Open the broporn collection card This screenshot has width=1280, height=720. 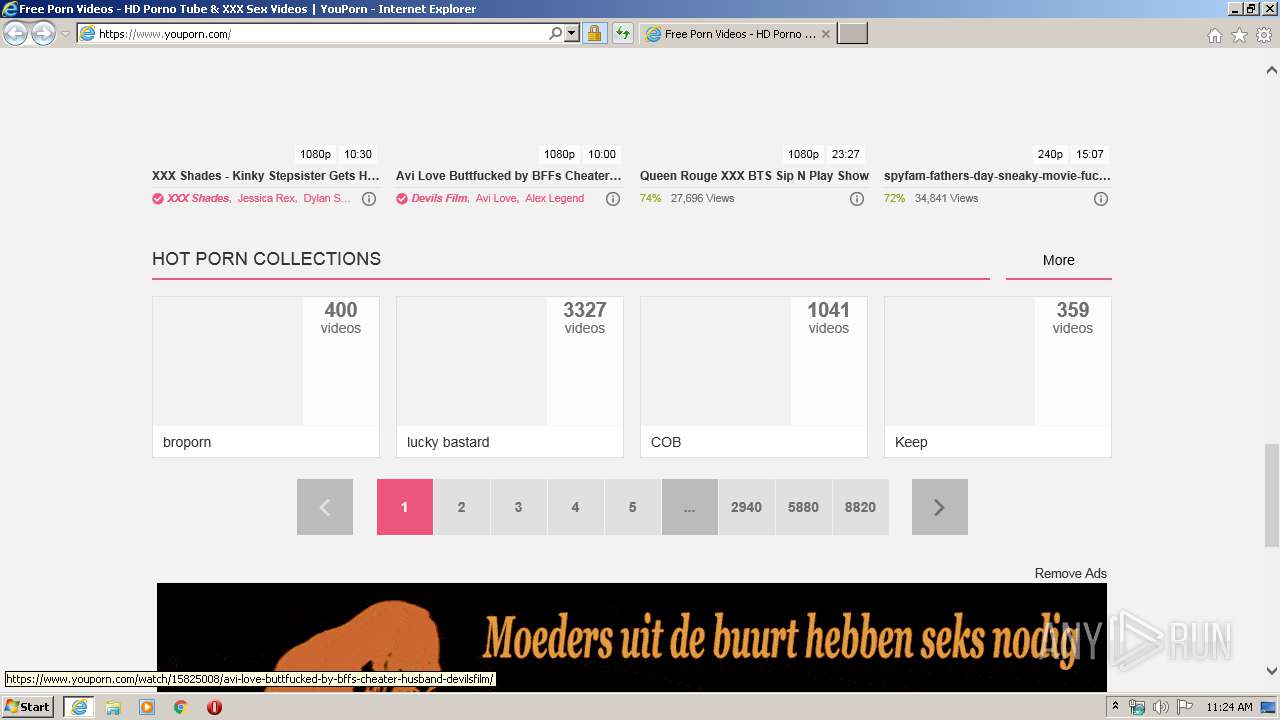pyautogui.click(x=266, y=377)
